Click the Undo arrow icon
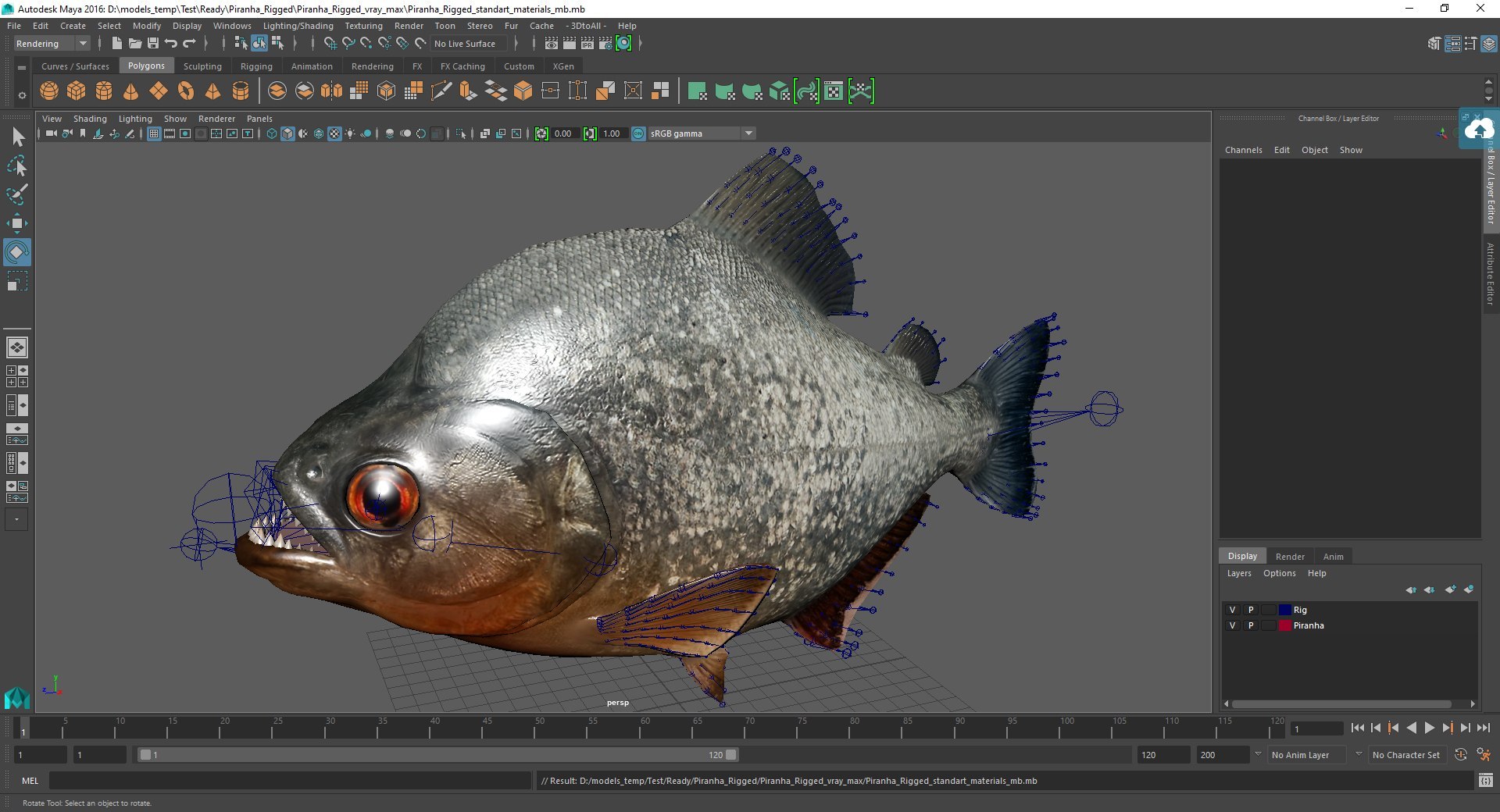 171,44
